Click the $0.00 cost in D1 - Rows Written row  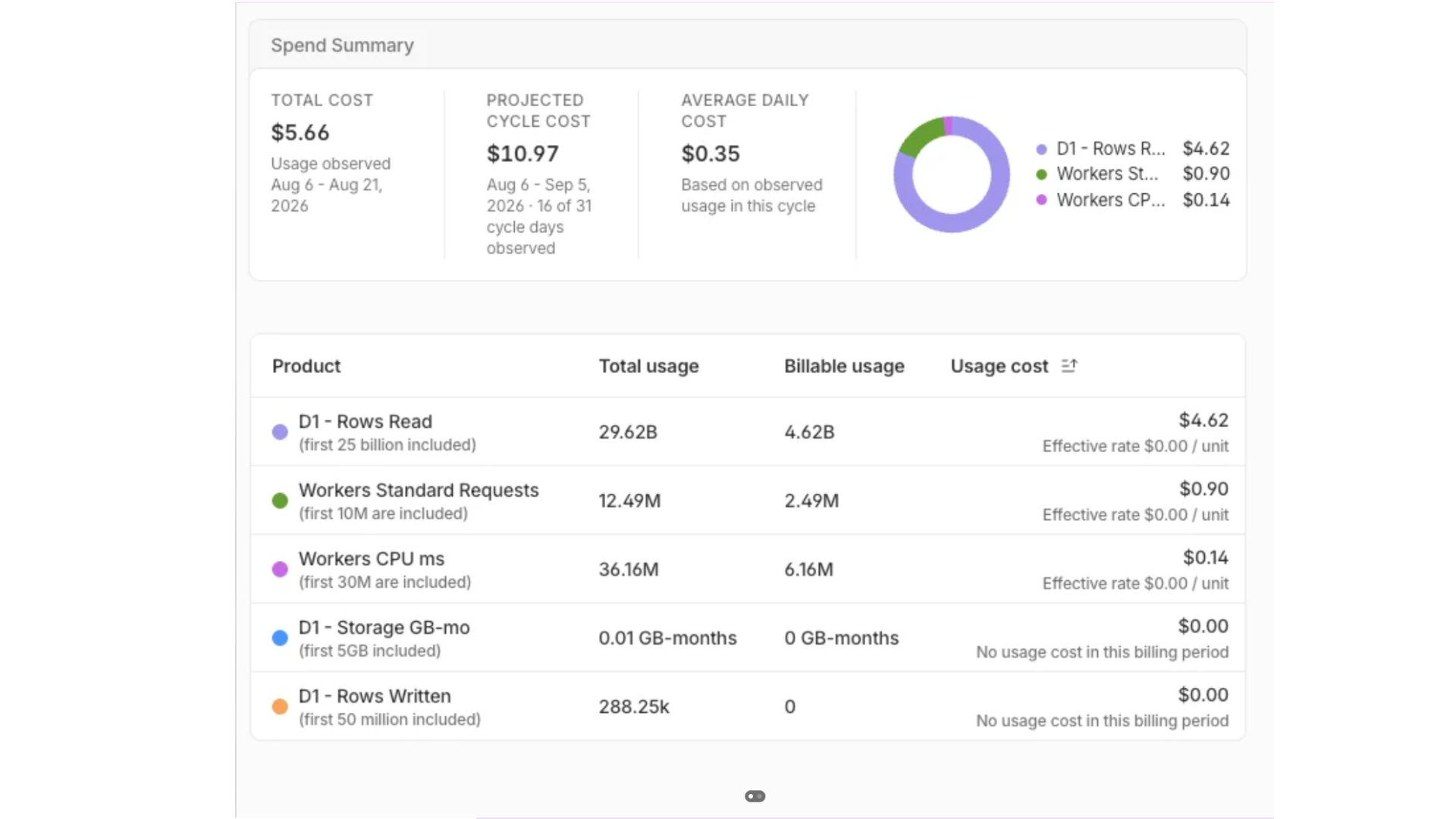(1203, 695)
